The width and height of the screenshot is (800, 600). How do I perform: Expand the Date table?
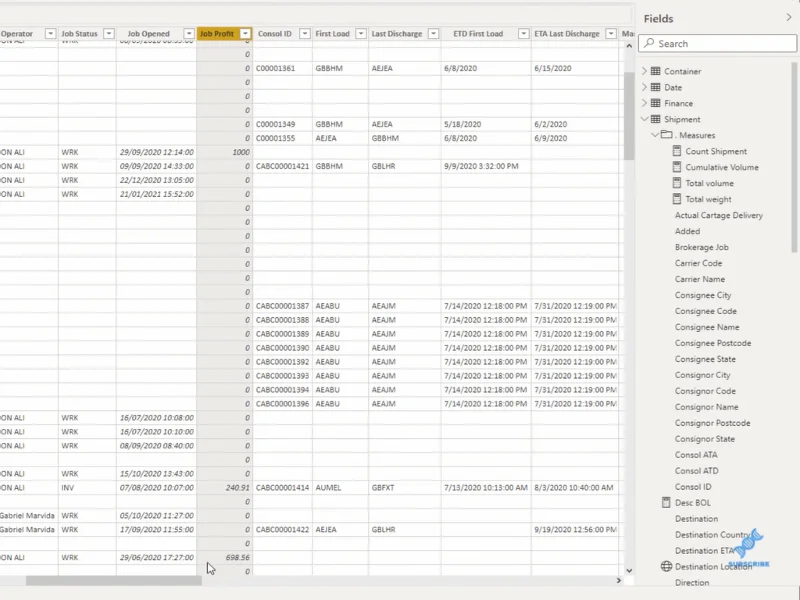[x=644, y=87]
